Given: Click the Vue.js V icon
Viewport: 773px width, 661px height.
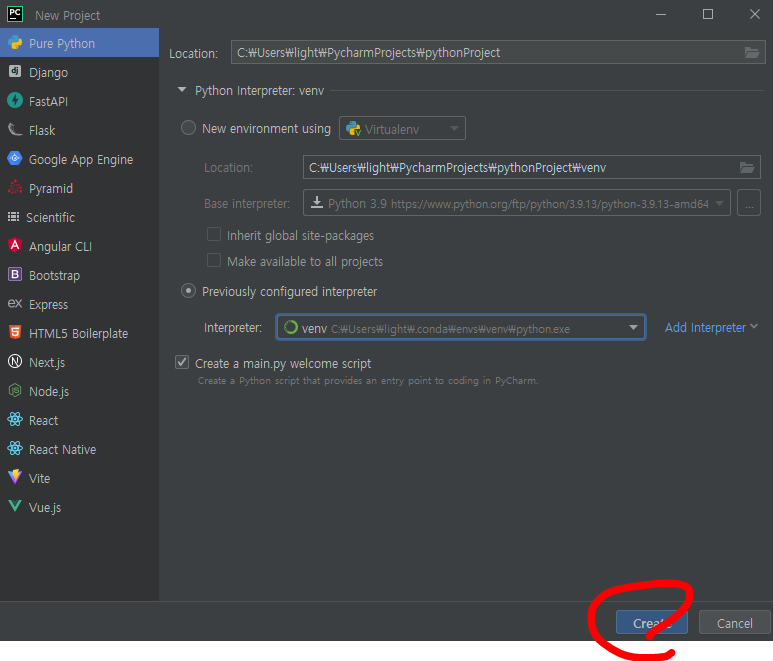Looking at the screenshot, I should click(x=15, y=506).
